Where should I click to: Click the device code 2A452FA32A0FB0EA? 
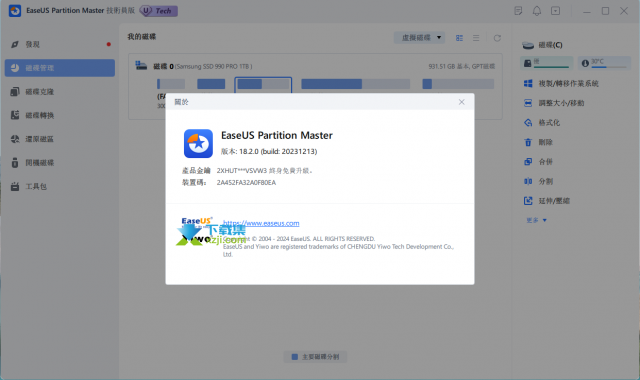coord(246,182)
